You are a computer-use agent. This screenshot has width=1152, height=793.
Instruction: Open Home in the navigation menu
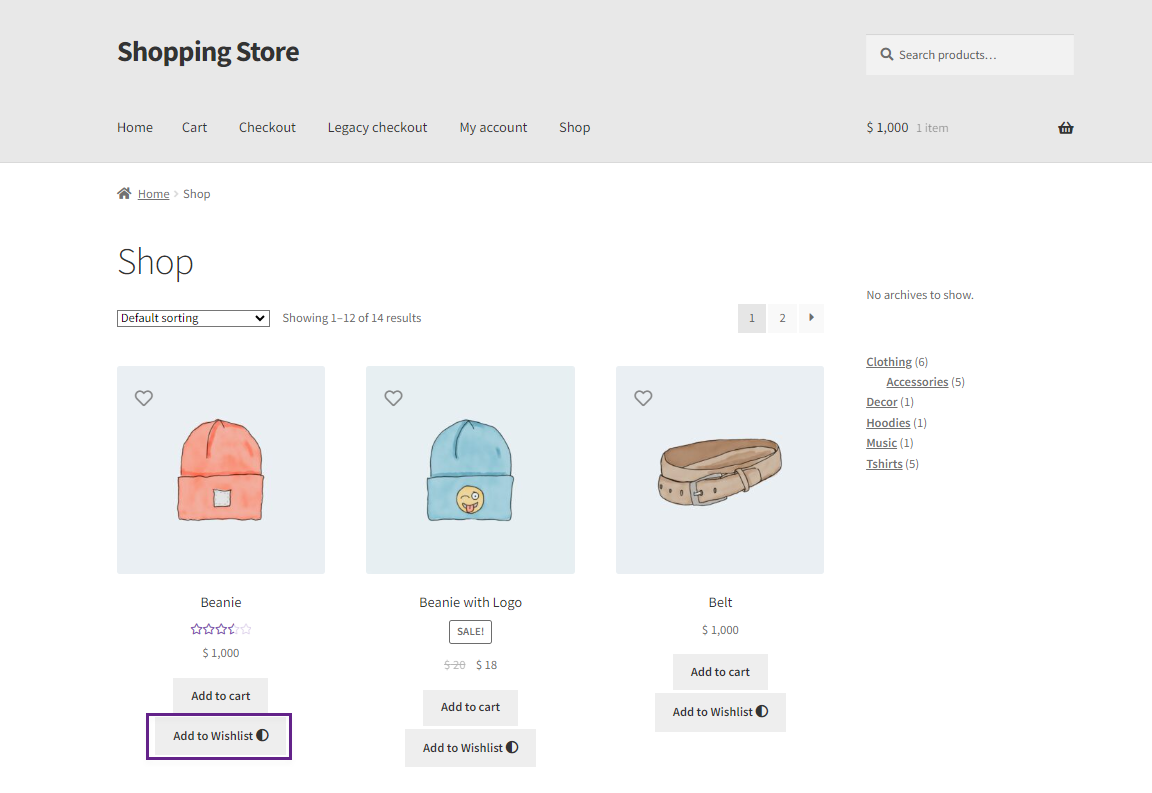coord(135,127)
